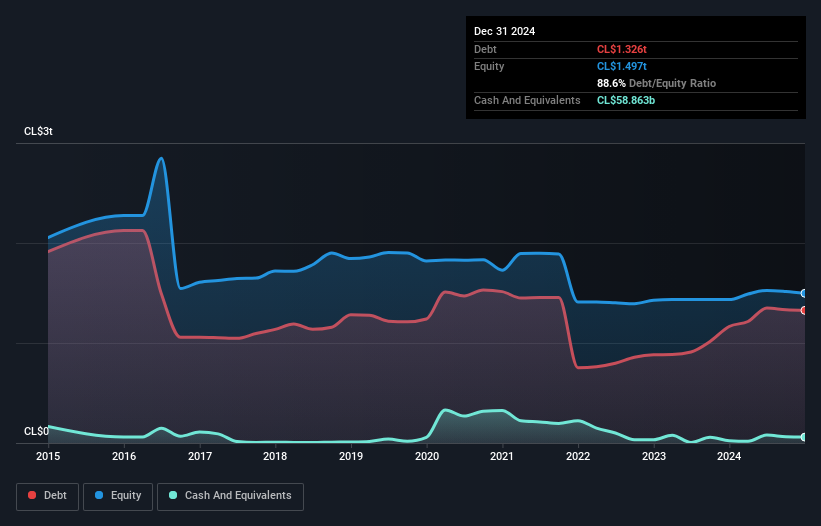This screenshot has height=526, width=821.
Task: Click the 2016 x-axis label
Action: (124, 456)
